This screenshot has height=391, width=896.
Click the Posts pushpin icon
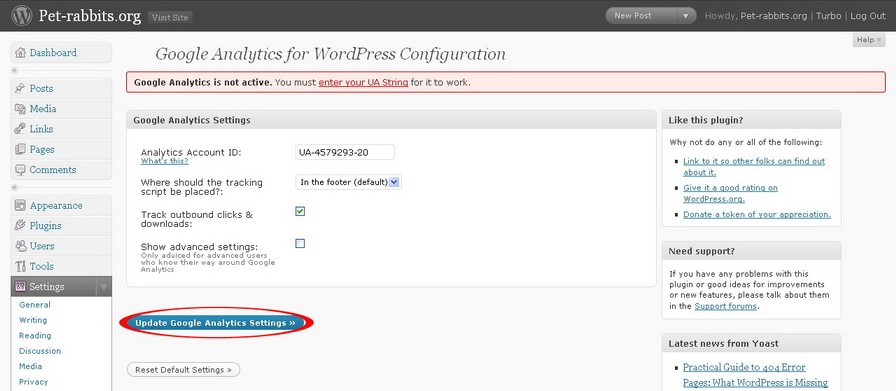(21, 88)
